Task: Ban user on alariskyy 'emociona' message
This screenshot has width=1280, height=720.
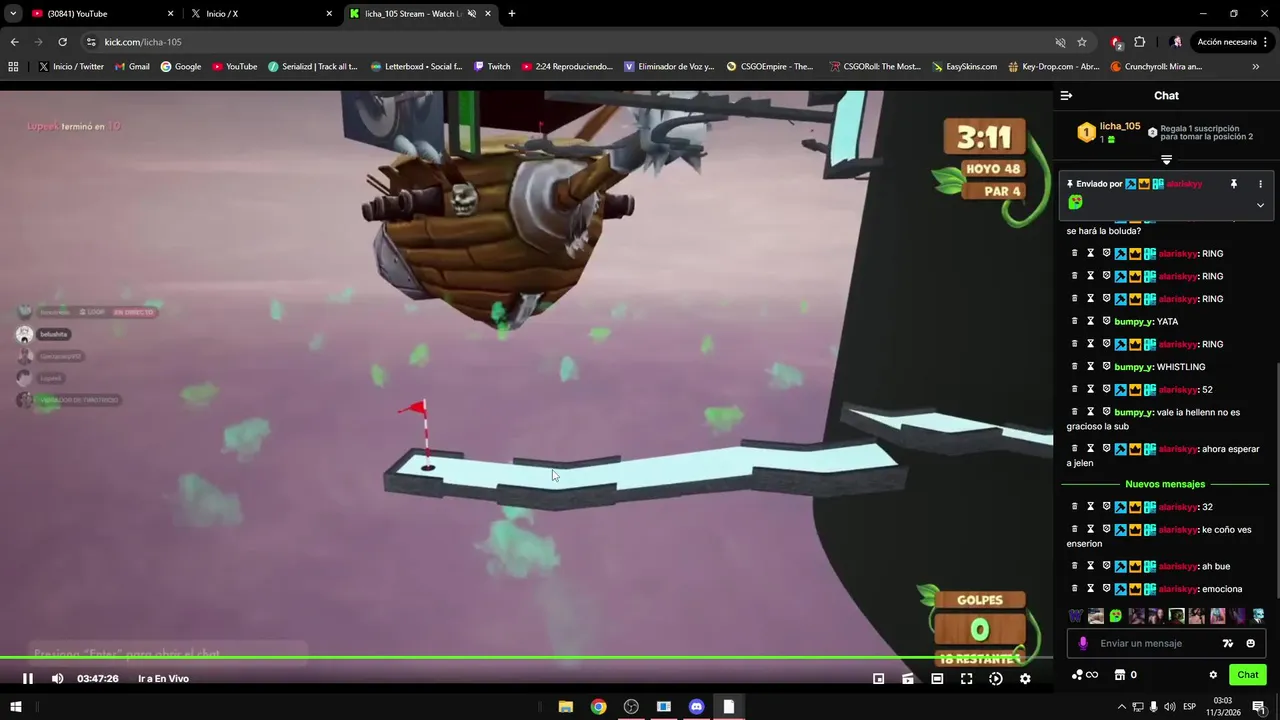Action: point(1106,588)
